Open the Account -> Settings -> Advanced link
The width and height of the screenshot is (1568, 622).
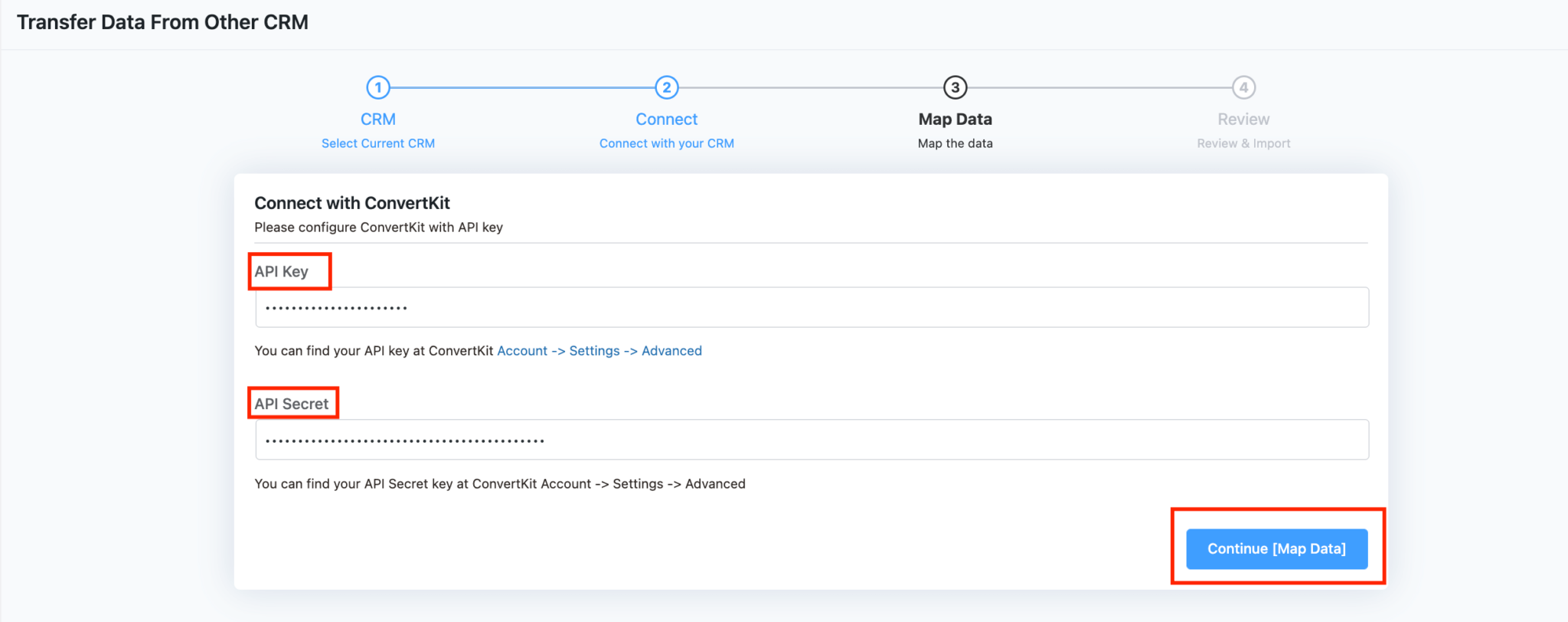[x=599, y=351]
